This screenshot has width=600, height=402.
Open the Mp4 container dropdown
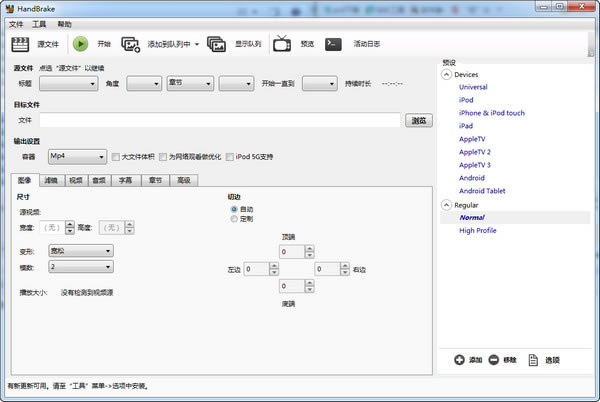[x=77, y=157]
